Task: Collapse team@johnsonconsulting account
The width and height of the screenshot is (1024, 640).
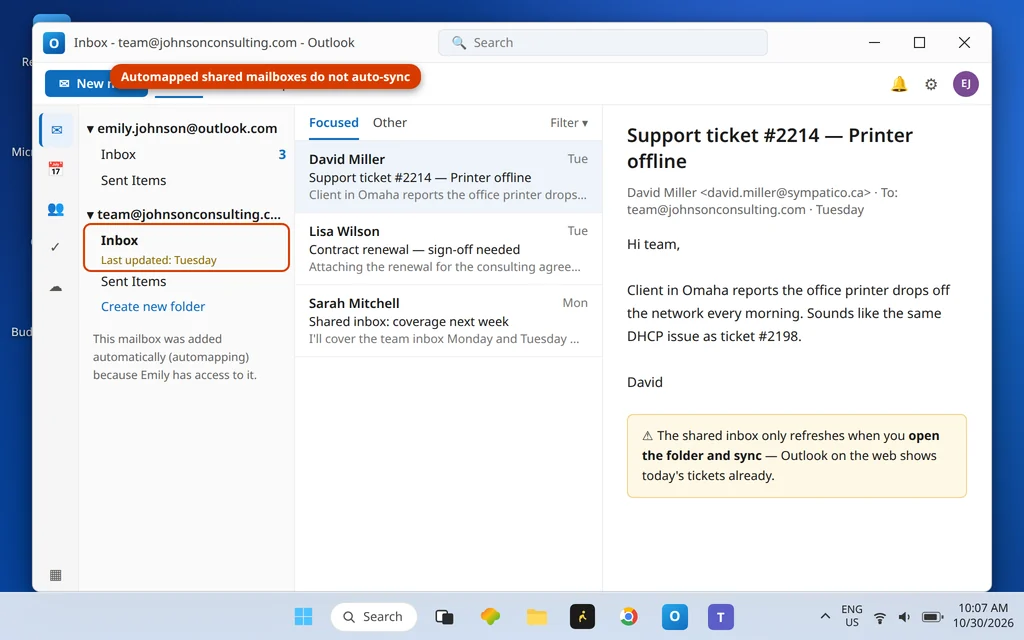Action: tap(90, 215)
